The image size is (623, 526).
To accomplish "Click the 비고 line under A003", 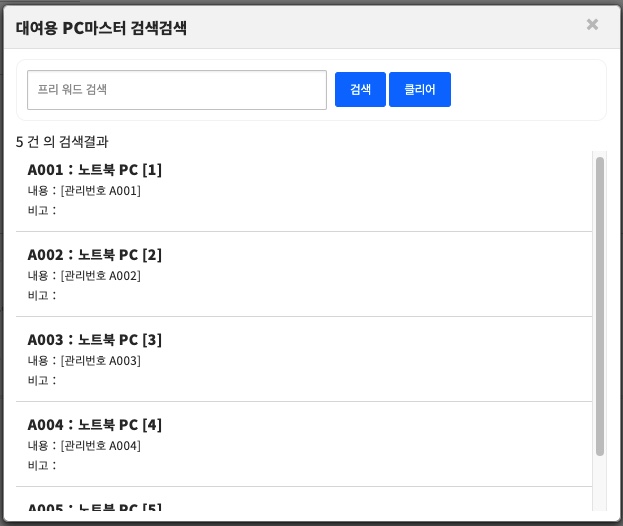I will 42,380.
